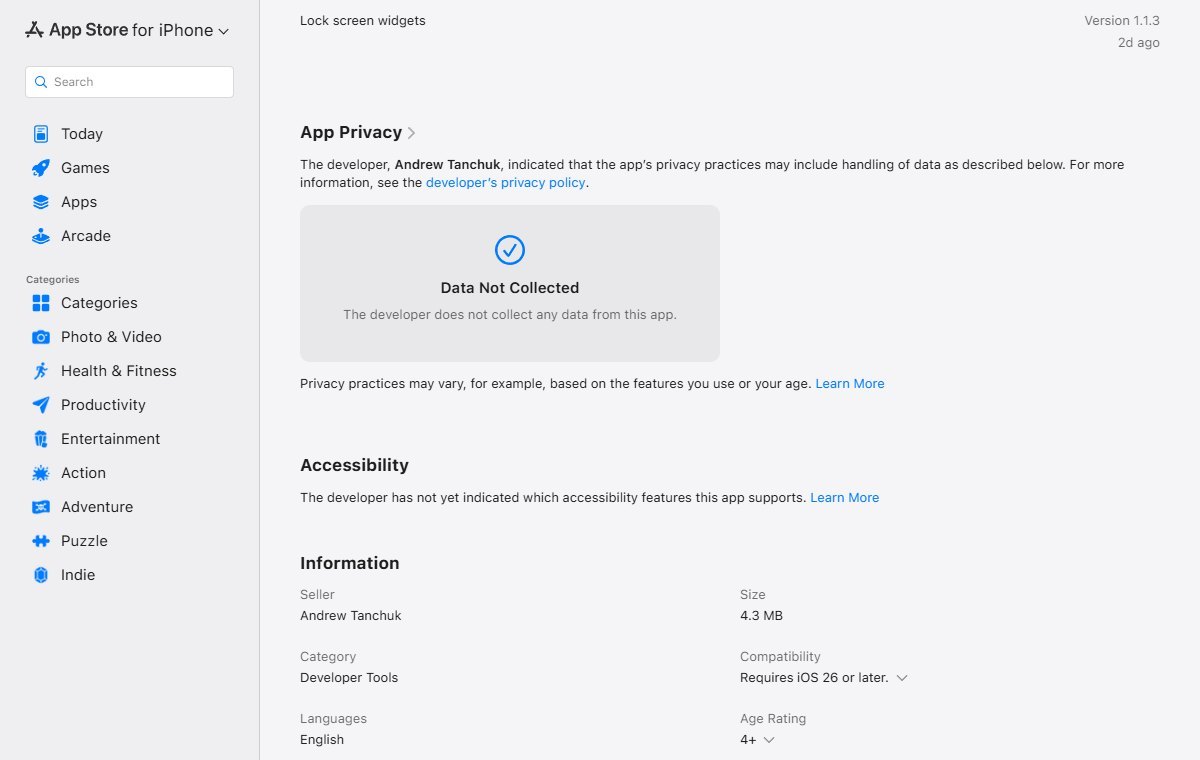This screenshot has height=760, width=1200.
Task: Click the 2d ago release date
Action: (x=1139, y=43)
